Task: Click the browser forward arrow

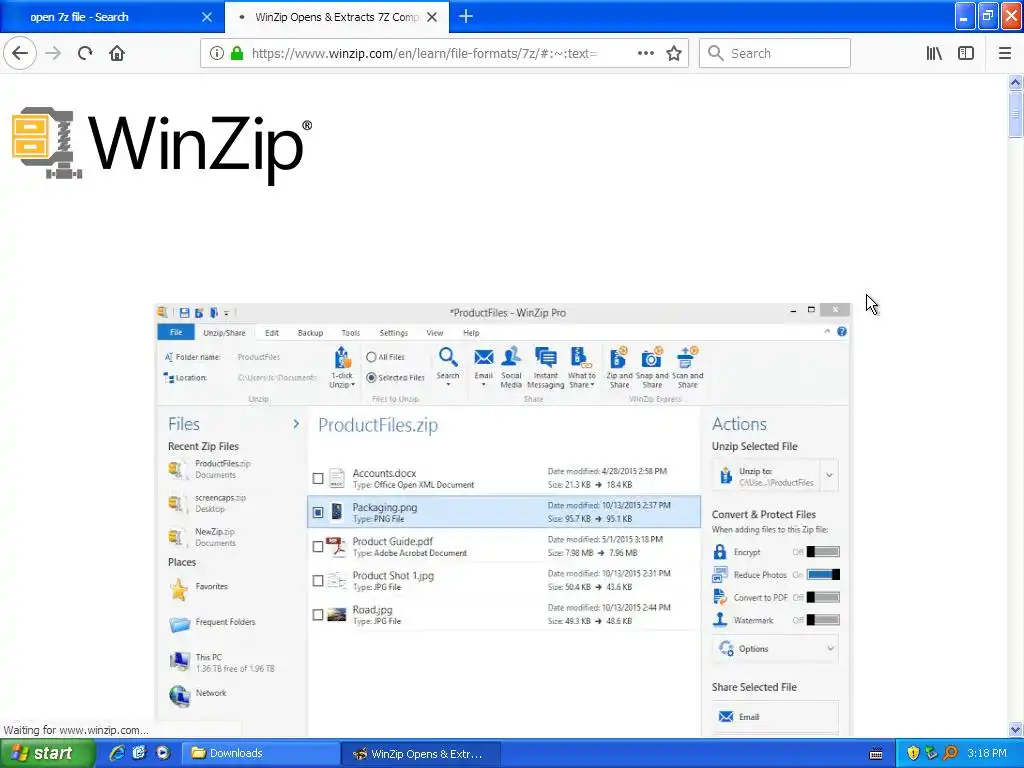Action: coord(54,53)
